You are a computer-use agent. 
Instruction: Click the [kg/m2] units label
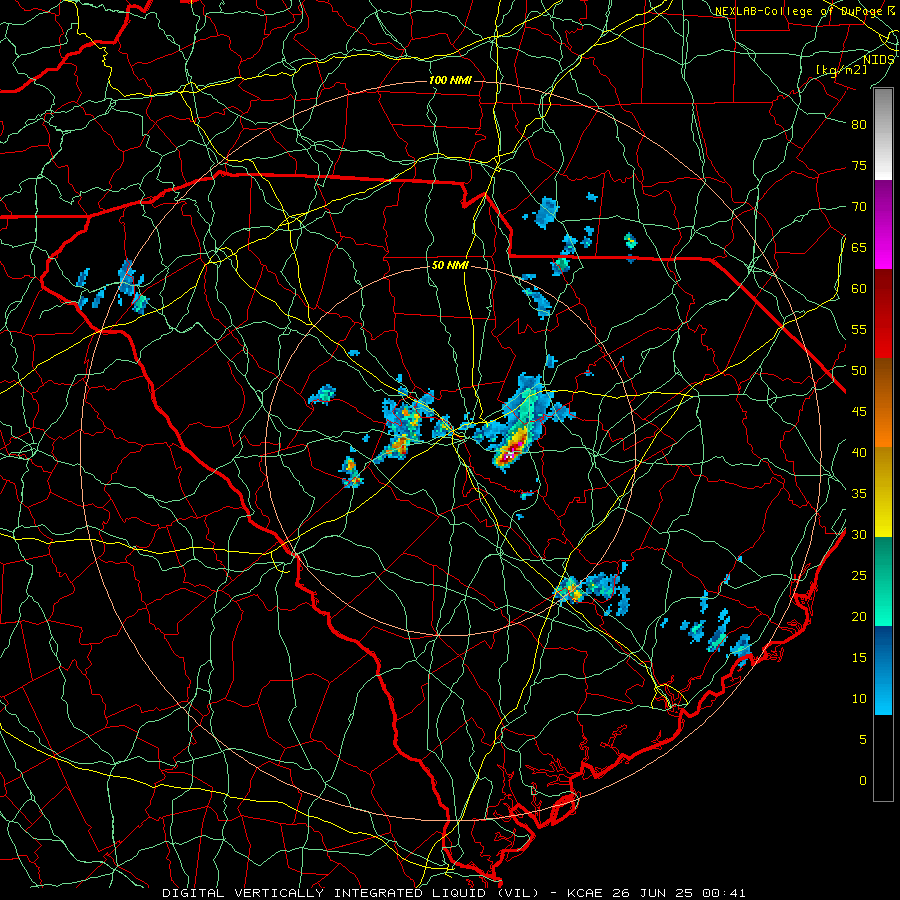(841, 70)
